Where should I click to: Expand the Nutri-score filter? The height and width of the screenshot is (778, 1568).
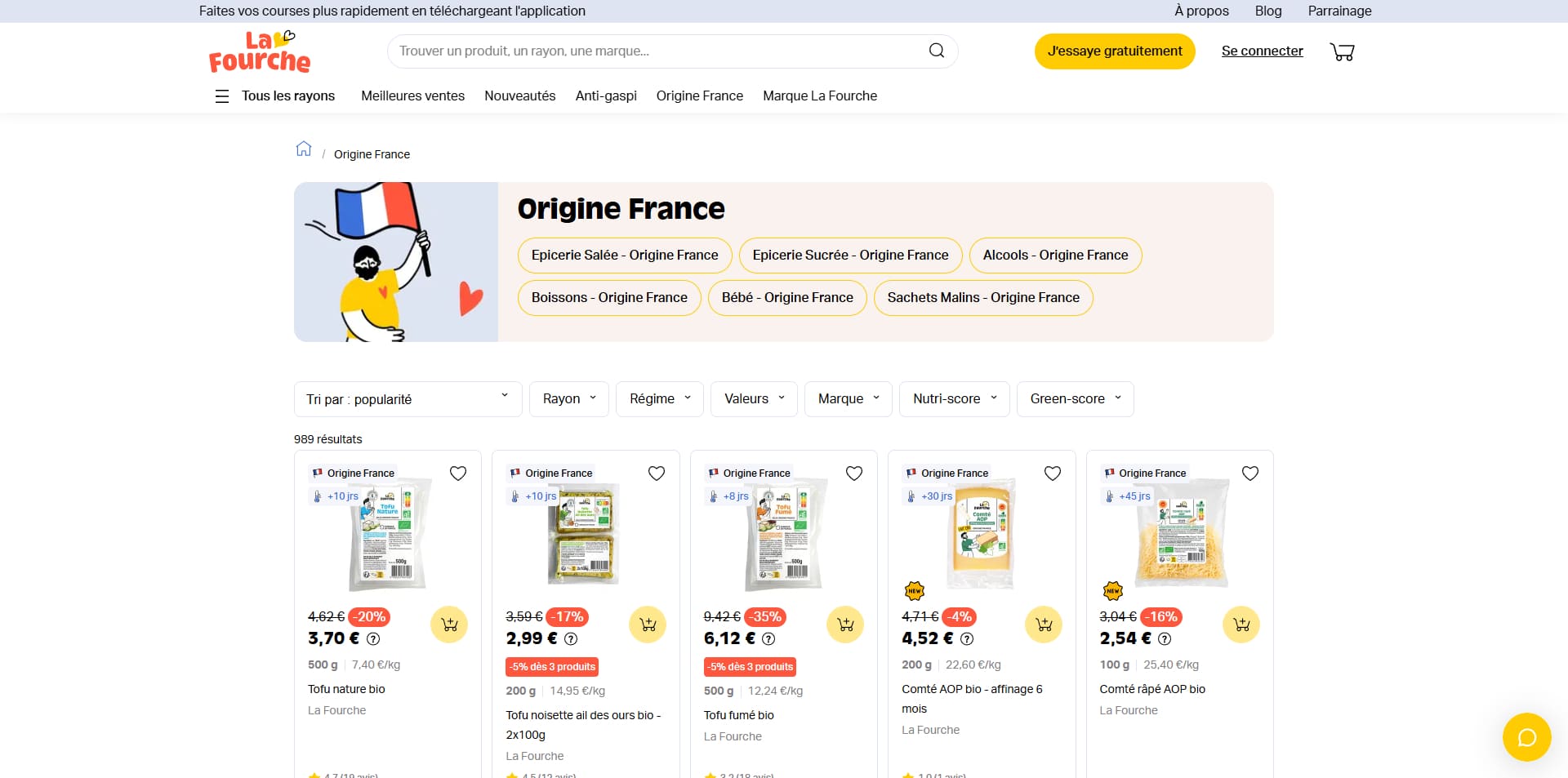(955, 399)
